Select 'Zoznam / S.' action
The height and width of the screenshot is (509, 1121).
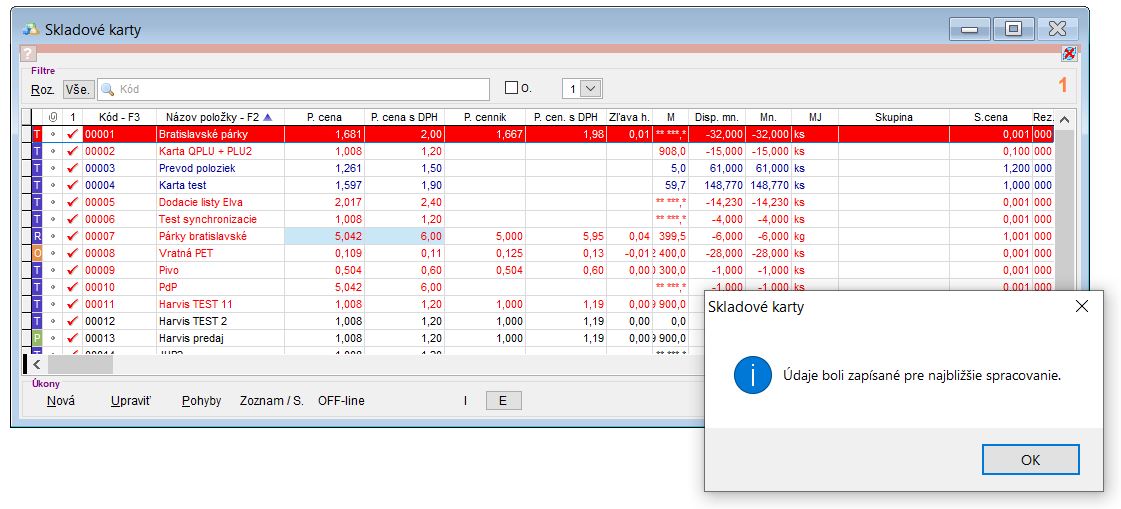click(x=271, y=401)
